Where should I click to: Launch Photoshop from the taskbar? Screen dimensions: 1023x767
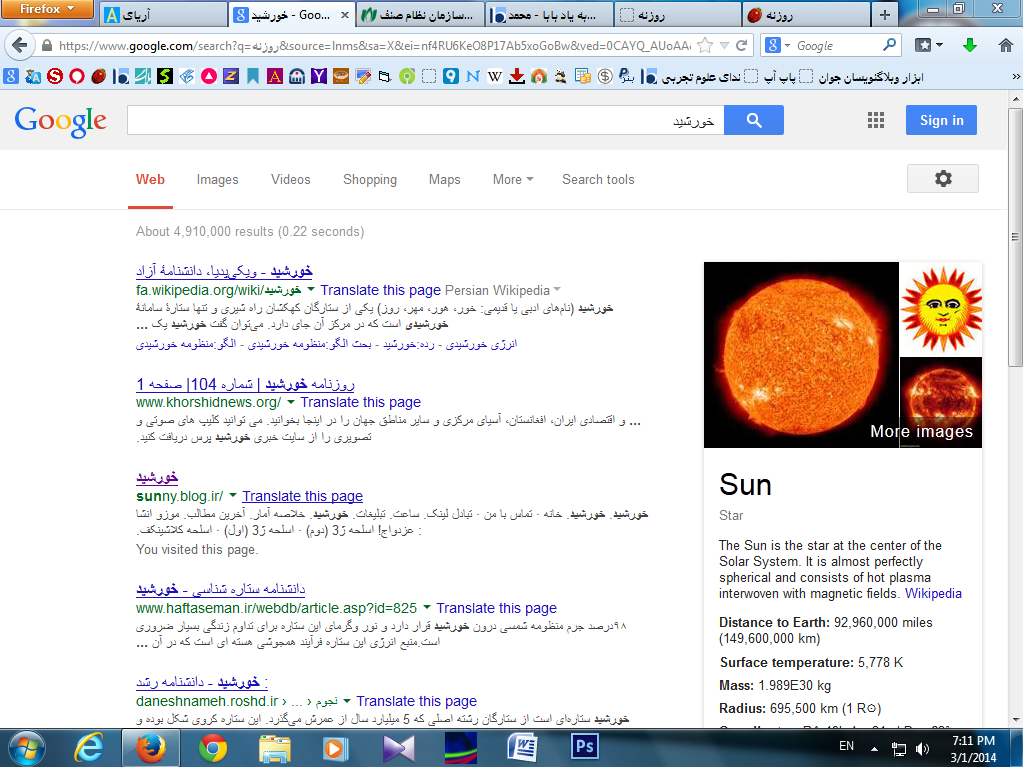point(583,747)
